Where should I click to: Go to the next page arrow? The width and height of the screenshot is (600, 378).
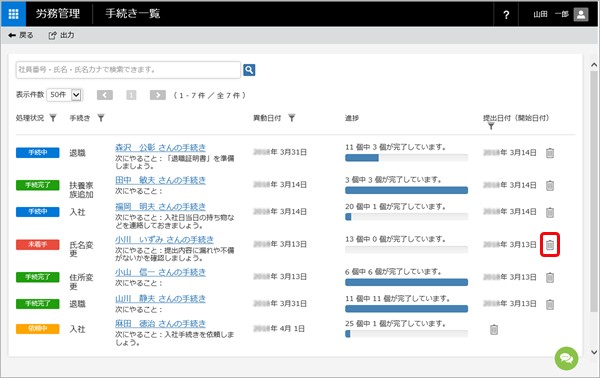pyautogui.click(x=158, y=95)
